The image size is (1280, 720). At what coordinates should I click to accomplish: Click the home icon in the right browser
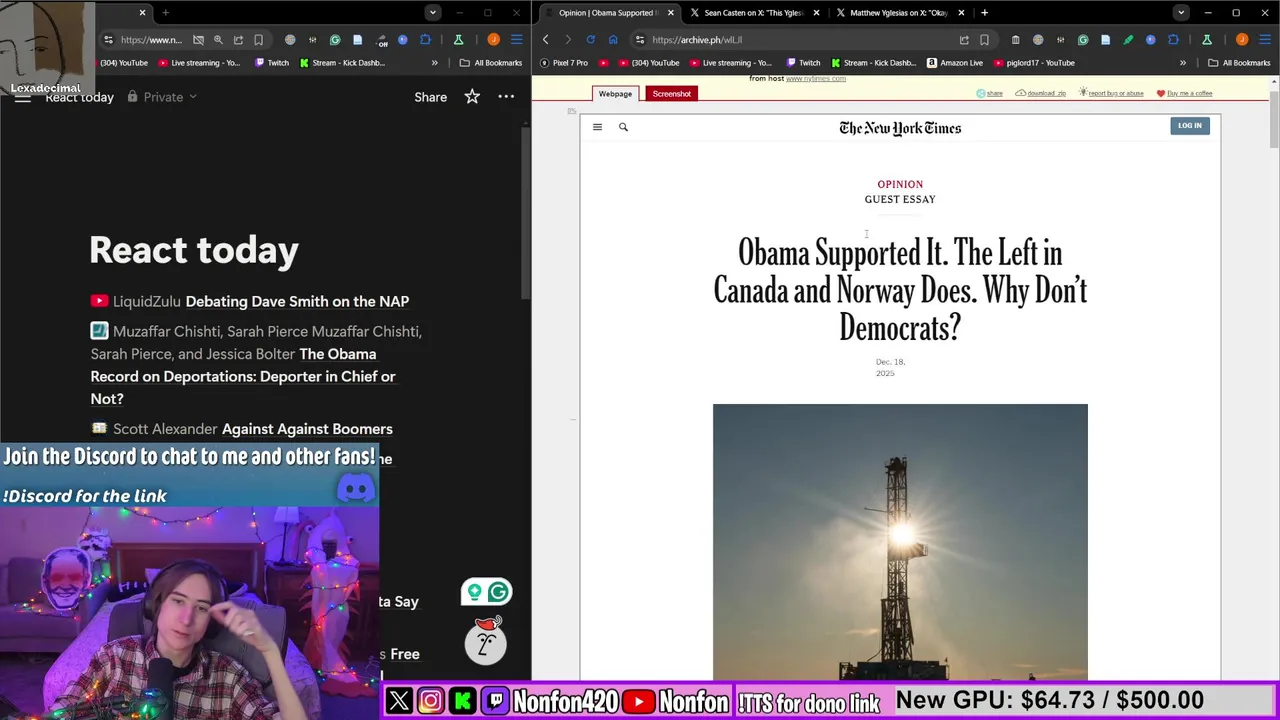(613, 40)
